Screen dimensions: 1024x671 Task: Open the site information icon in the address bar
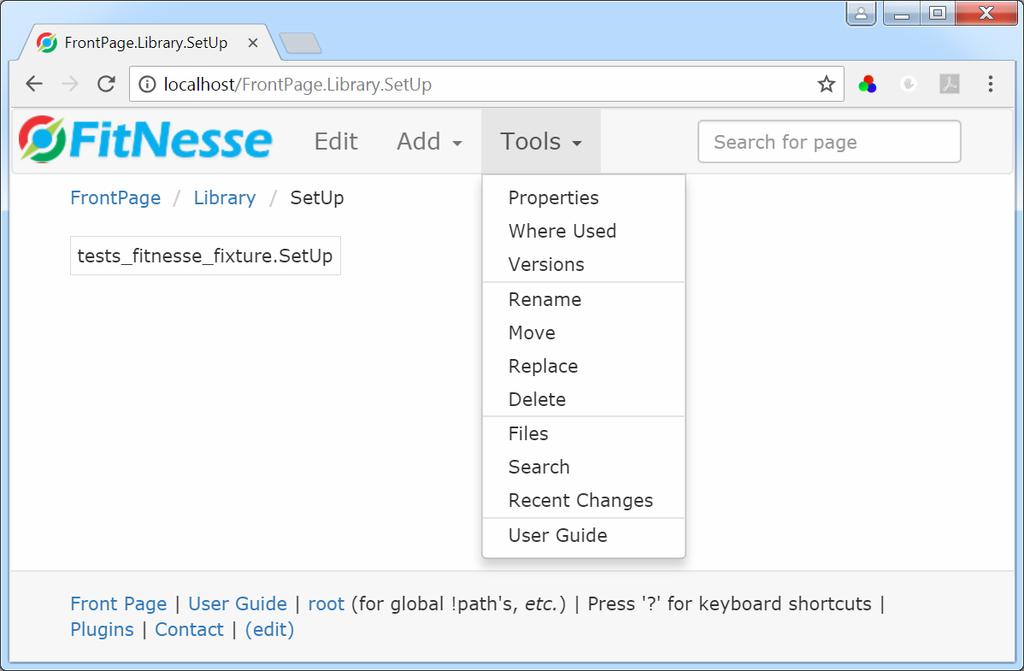pyautogui.click(x=148, y=84)
